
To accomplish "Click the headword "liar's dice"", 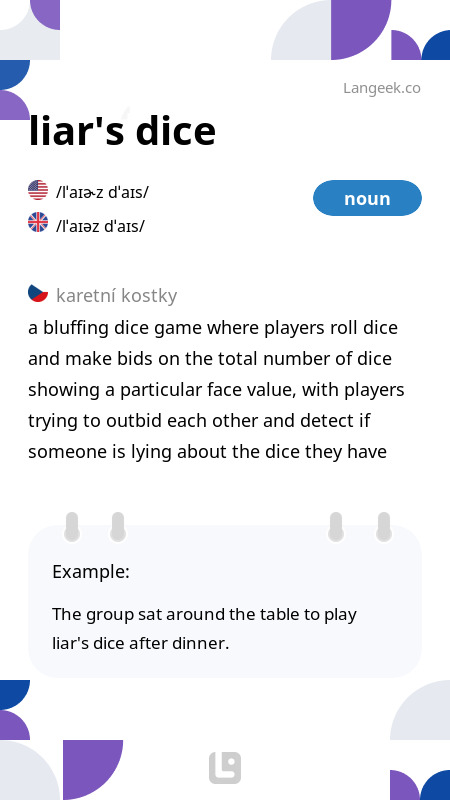I will click(x=122, y=131).
